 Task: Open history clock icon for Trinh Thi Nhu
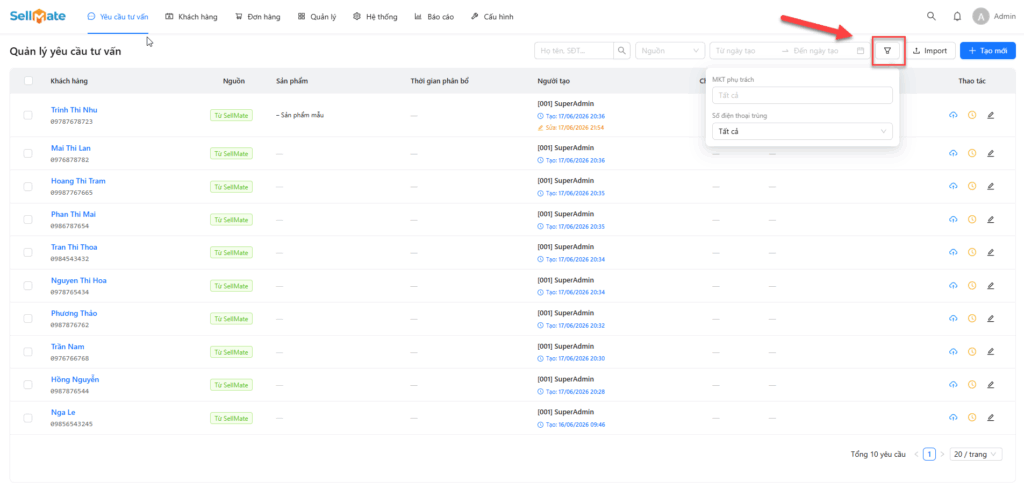point(972,115)
